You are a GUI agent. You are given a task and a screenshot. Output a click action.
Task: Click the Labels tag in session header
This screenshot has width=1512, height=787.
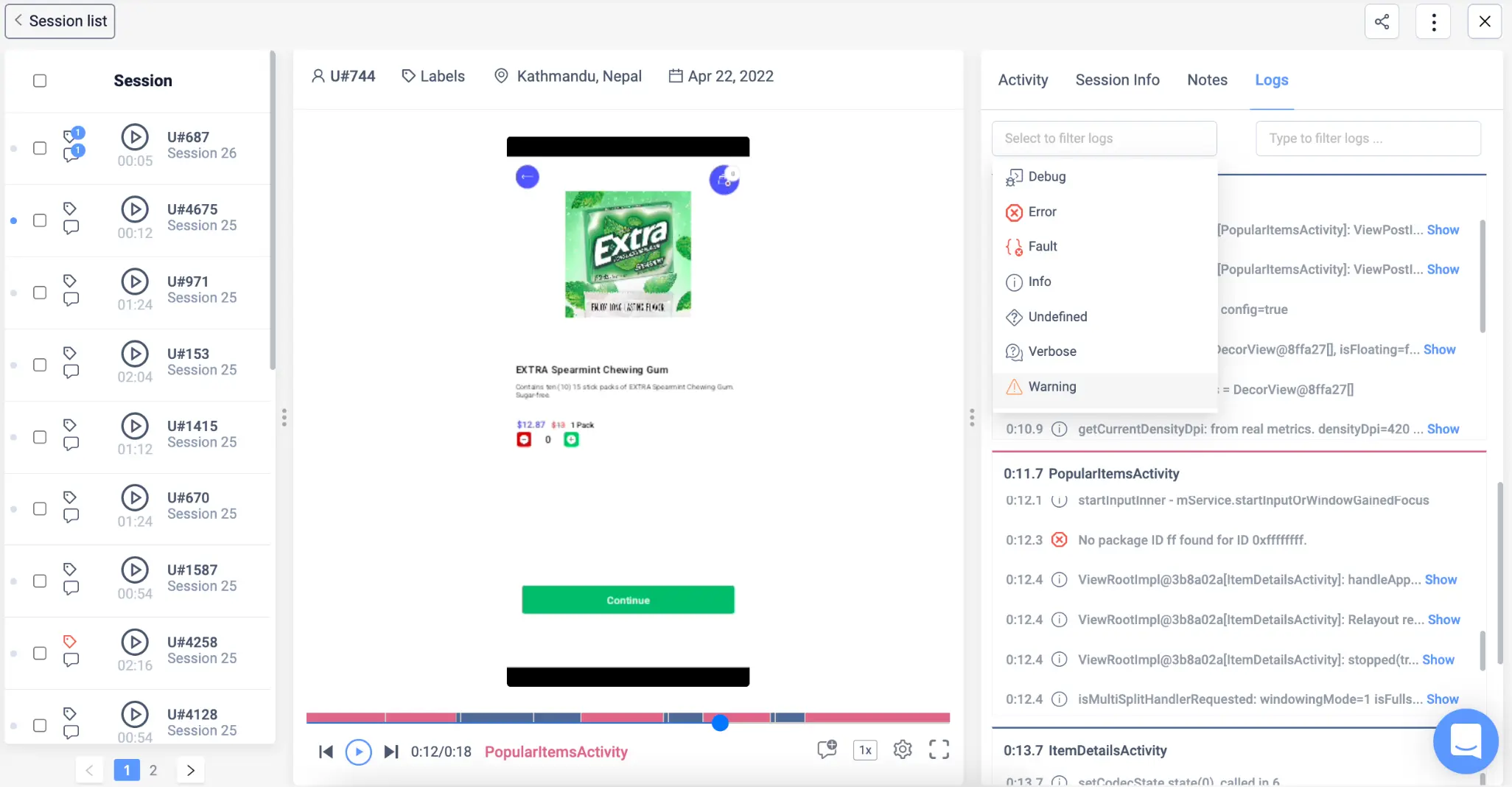point(433,76)
